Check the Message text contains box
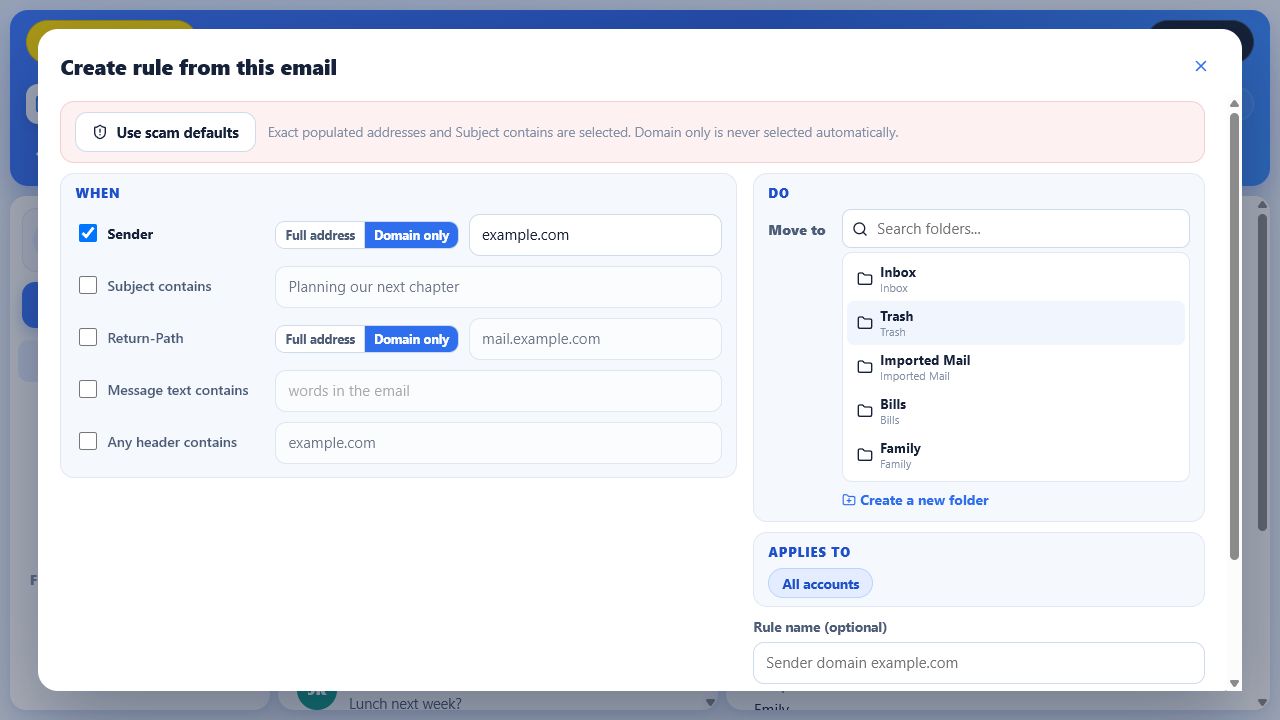This screenshot has height=720, width=1280. point(88,389)
